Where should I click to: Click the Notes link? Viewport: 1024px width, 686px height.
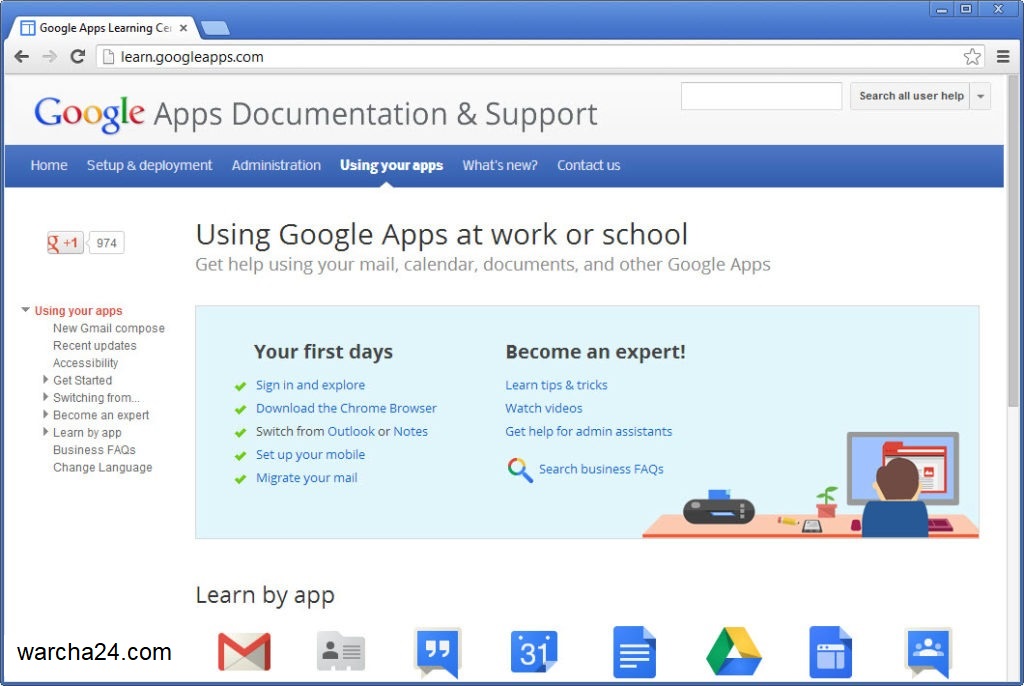point(410,431)
